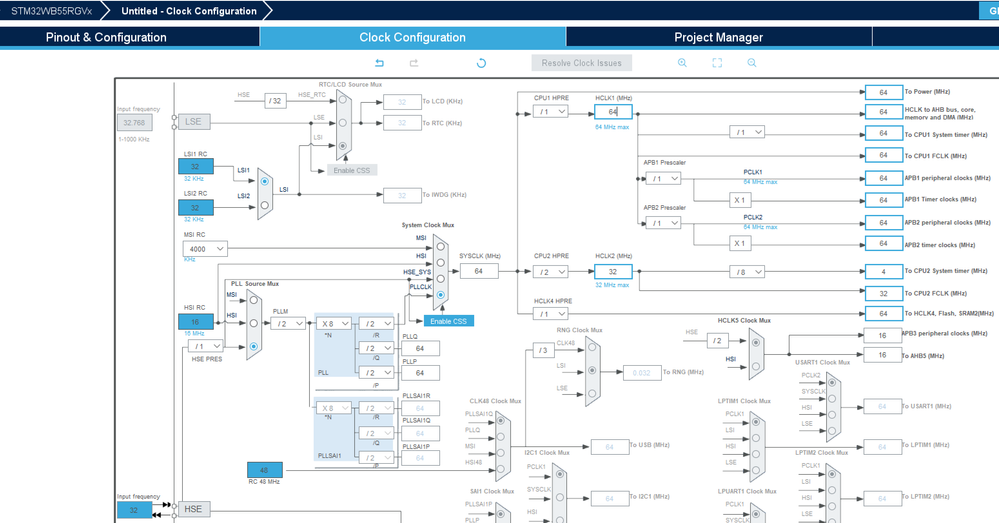This screenshot has height=523, width=999.
Task: Click the RC 48 MHz block
Action: point(264,470)
